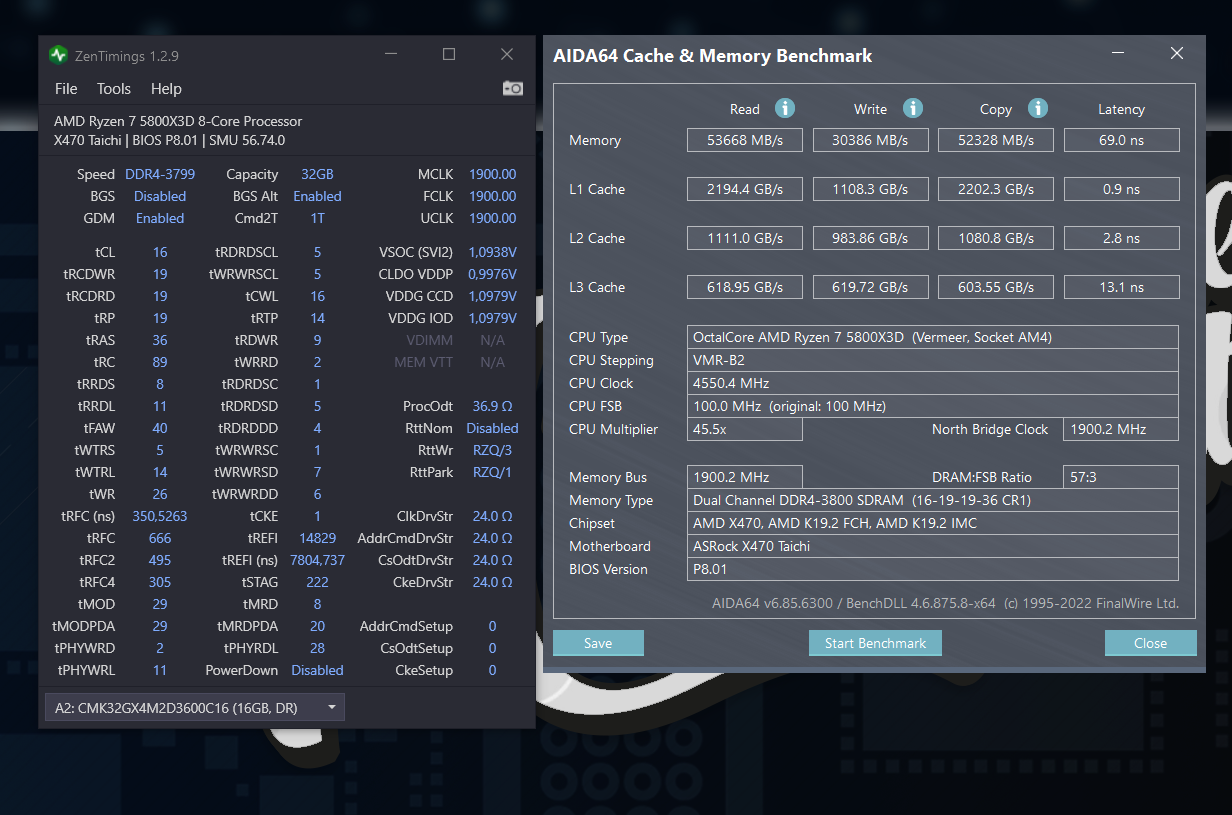Click the tSTAG value 222
Image resolution: width=1232 pixels, height=815 pixels.
pos(317,582)
